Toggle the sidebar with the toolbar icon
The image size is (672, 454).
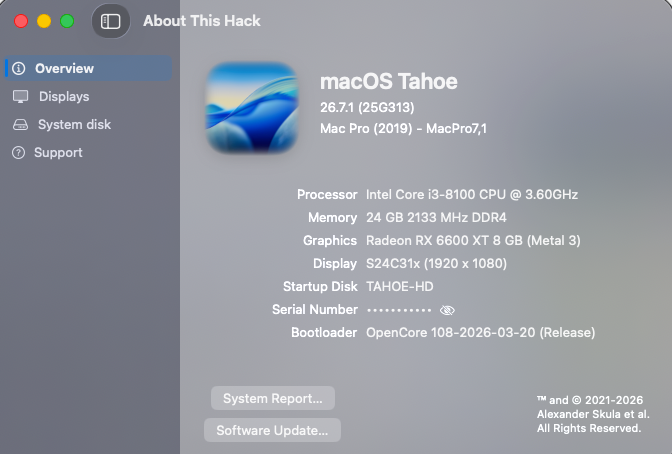[x=111, y=21]
